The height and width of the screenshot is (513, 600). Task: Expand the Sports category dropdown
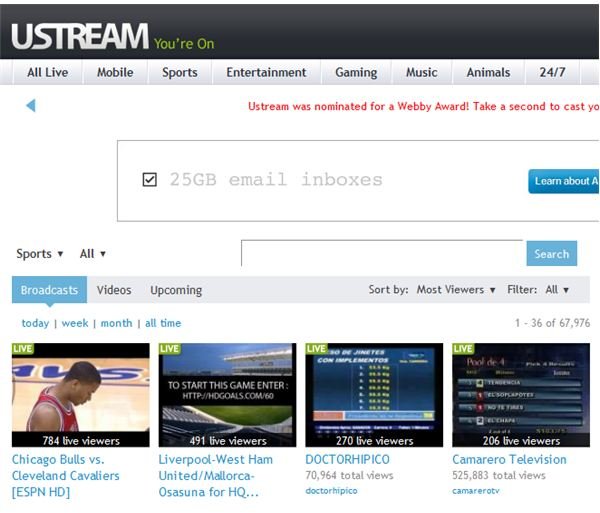39,254
